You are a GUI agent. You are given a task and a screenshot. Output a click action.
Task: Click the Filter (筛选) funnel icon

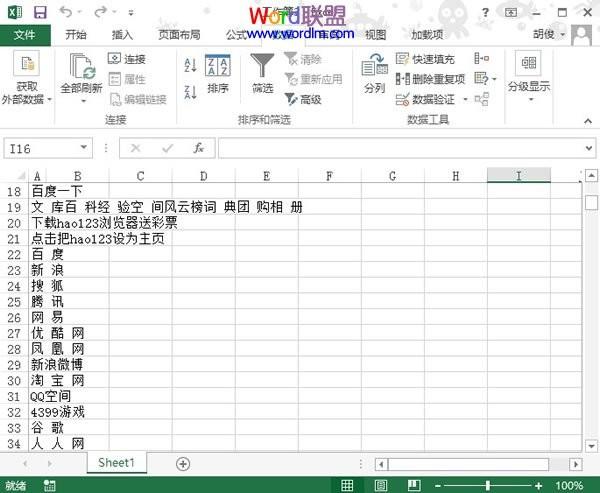pos(262,74)
